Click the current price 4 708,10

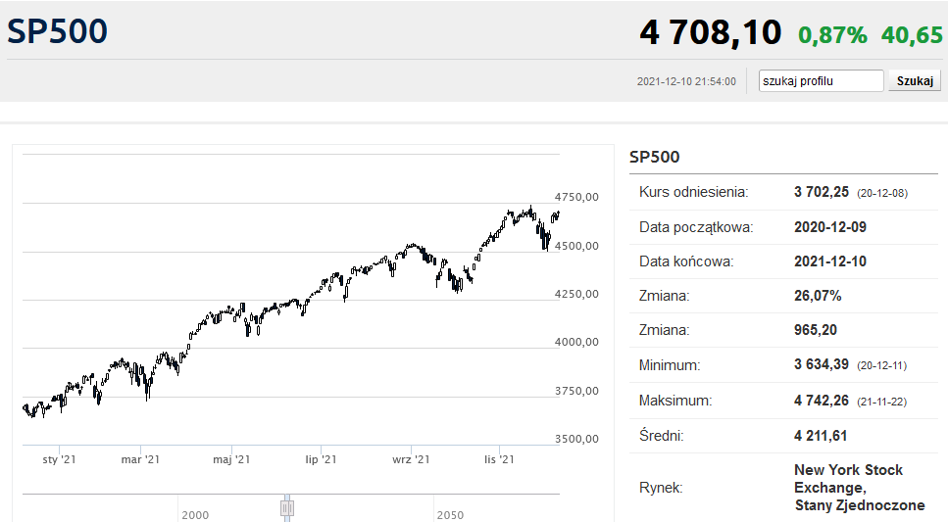click(710, 33)
